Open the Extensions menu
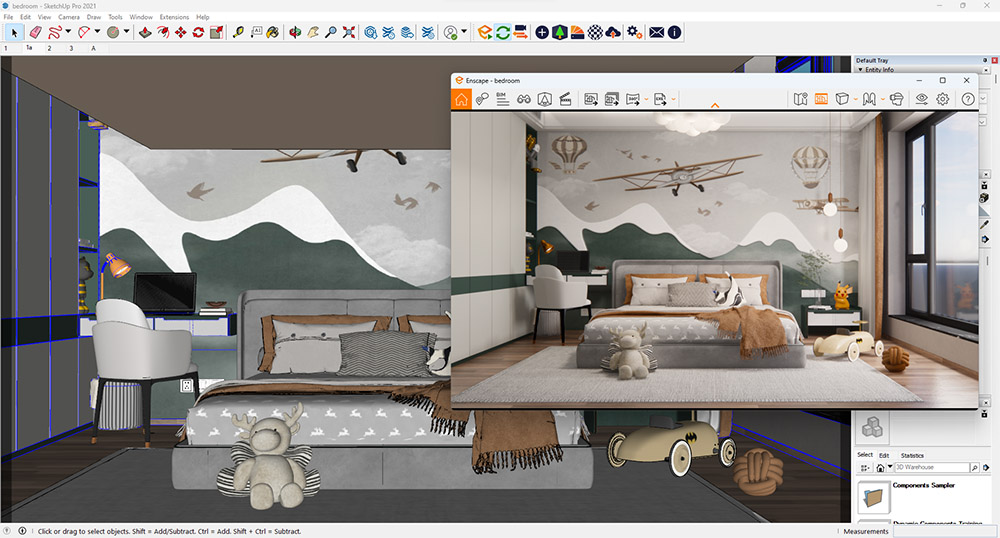Viewport: 1000px width, 538px height. (x=174, y=17)
